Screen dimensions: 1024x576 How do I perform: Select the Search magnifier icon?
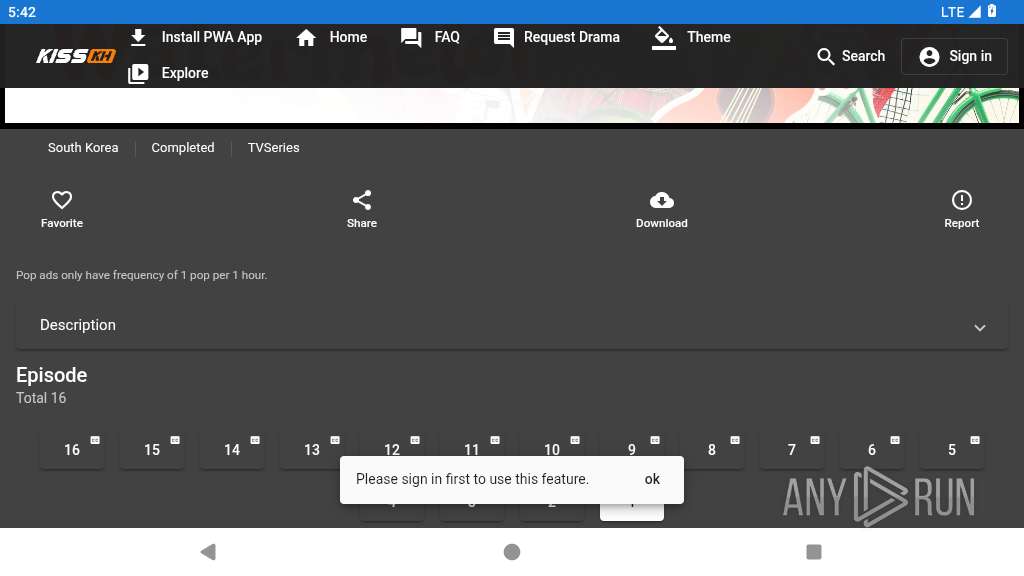pyautogui.click(x=825, y=57)
